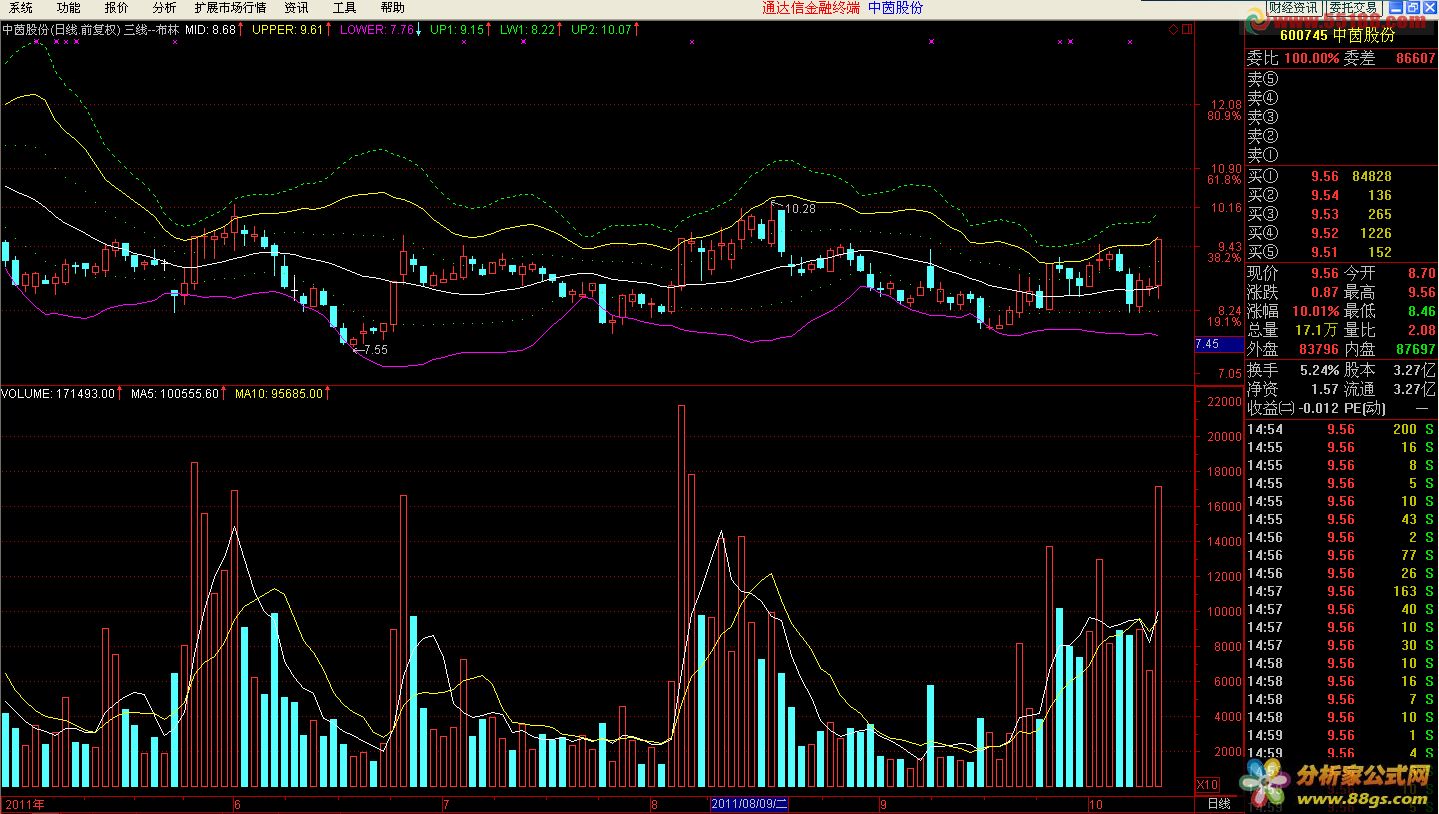Click the 中茵股份 link in the title bar
This screenshot has width=1439, height=814.
895,7
